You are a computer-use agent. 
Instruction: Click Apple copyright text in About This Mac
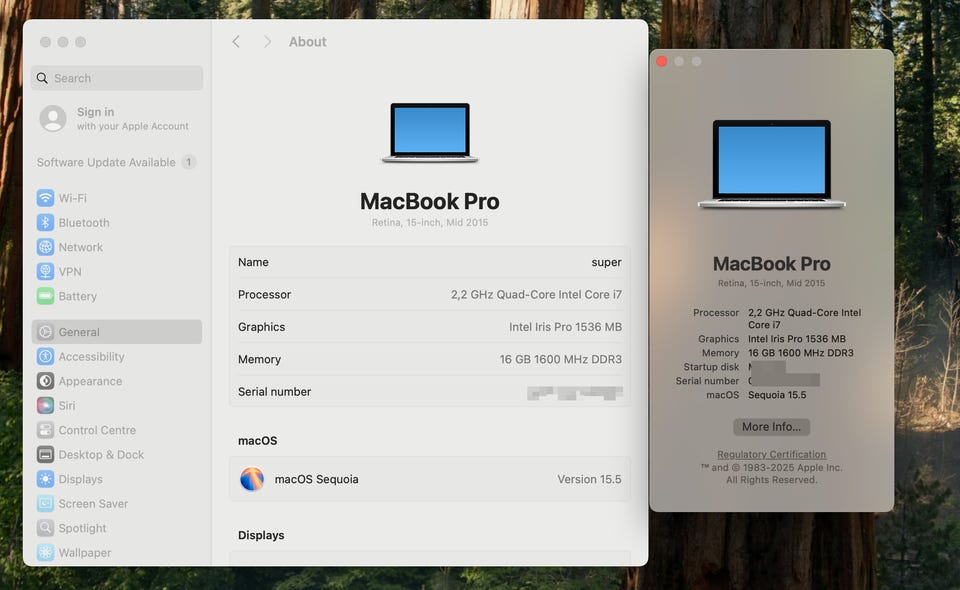771,473
